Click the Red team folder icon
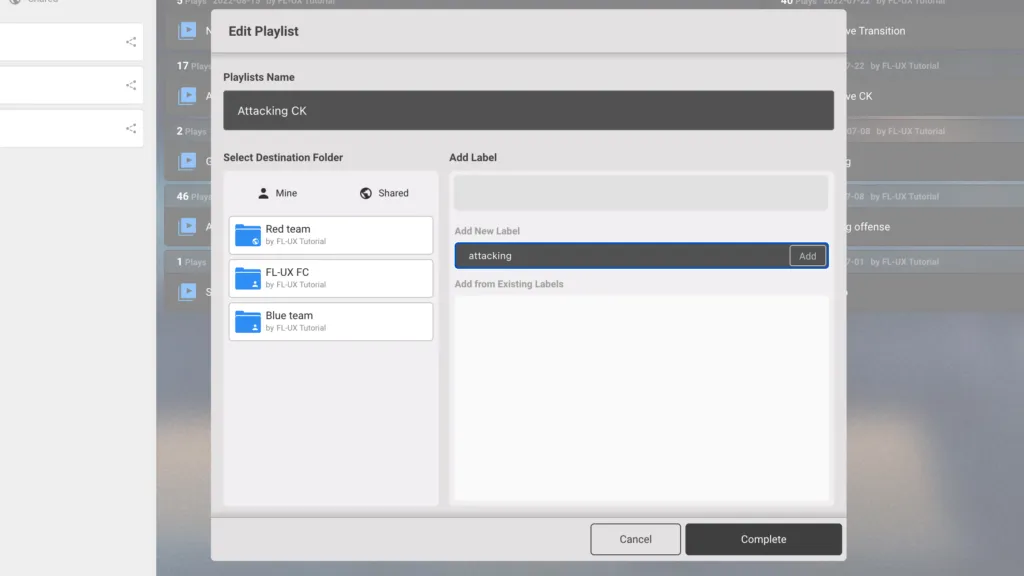This screenshot has height=576, width=1024. (248, 235)
